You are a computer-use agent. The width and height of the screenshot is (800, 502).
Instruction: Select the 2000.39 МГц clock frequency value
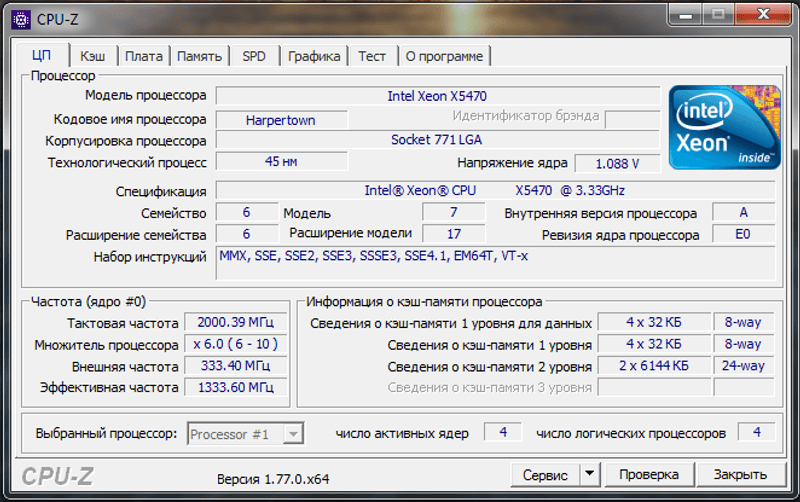(236, 323)
